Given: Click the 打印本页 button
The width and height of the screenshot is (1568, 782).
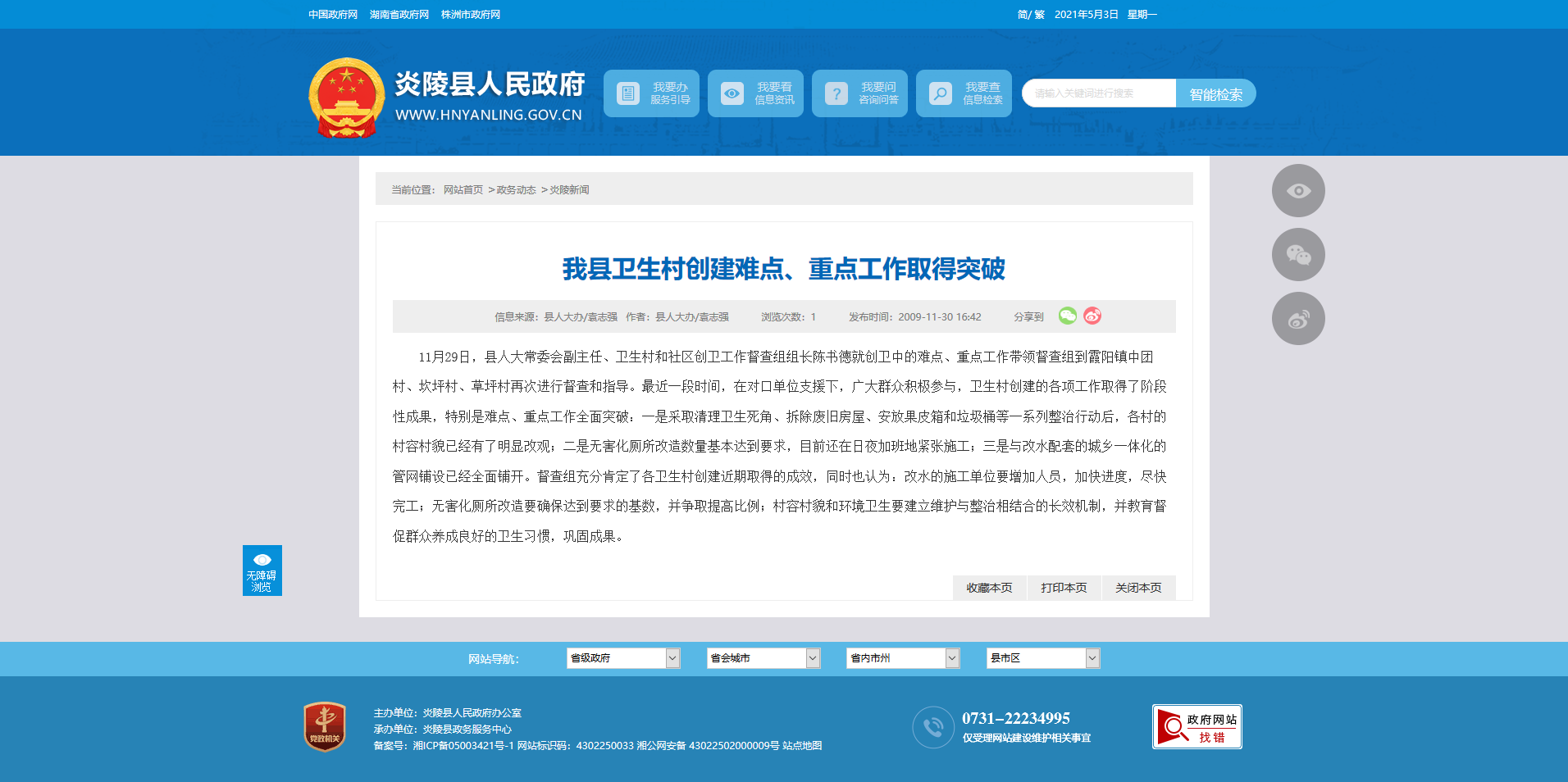Looking at the screenshot, I should point(1064,588).
